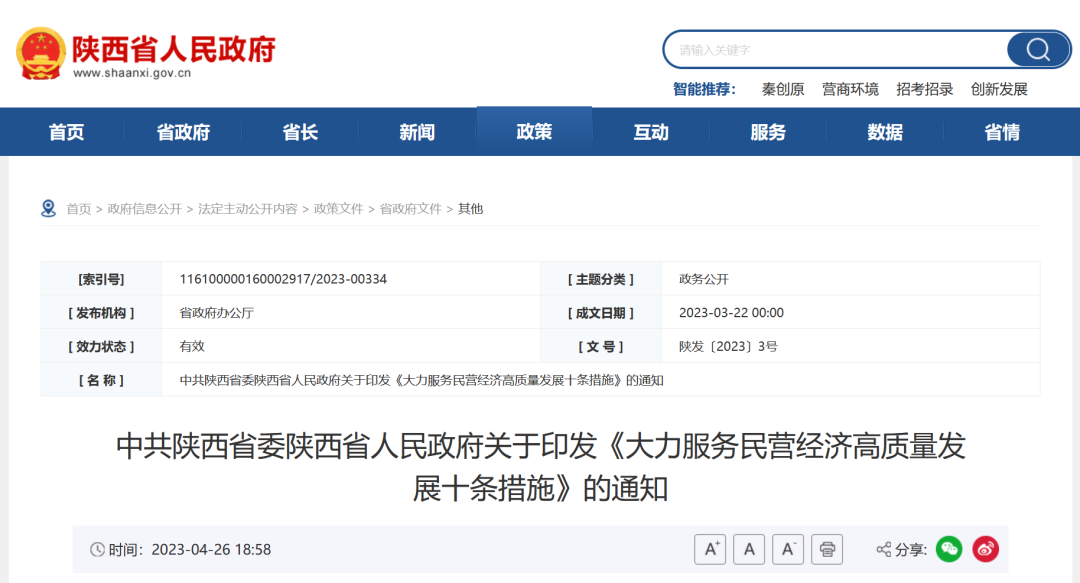Switch to the 政策 navigation tab
This screenshot has width=1080, height=583.
pyautogui.click(x=534, y=131)
